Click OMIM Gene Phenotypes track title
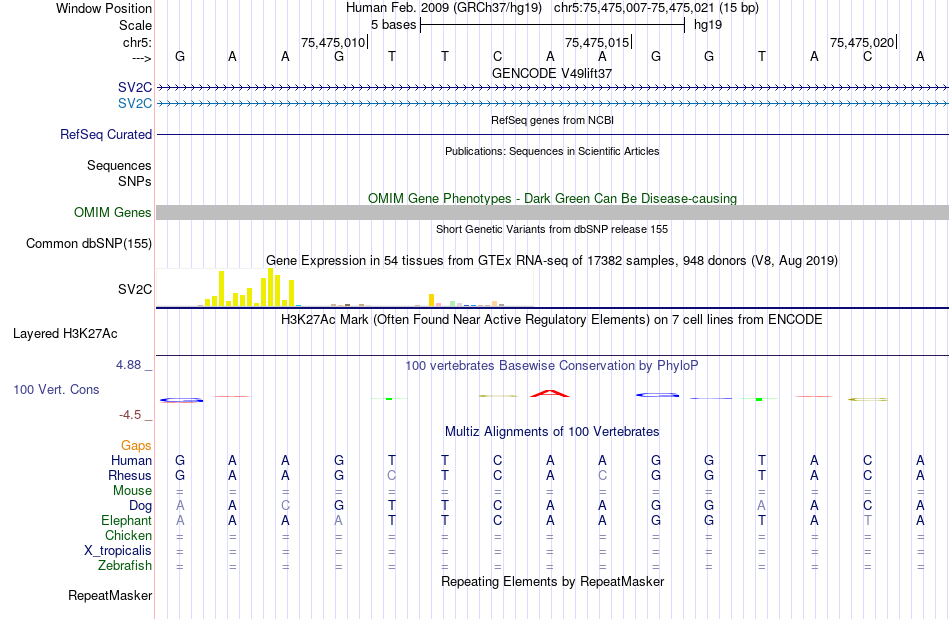Viewport: 950px width, 619px height. pyautogui.click(x=553, y=199)
